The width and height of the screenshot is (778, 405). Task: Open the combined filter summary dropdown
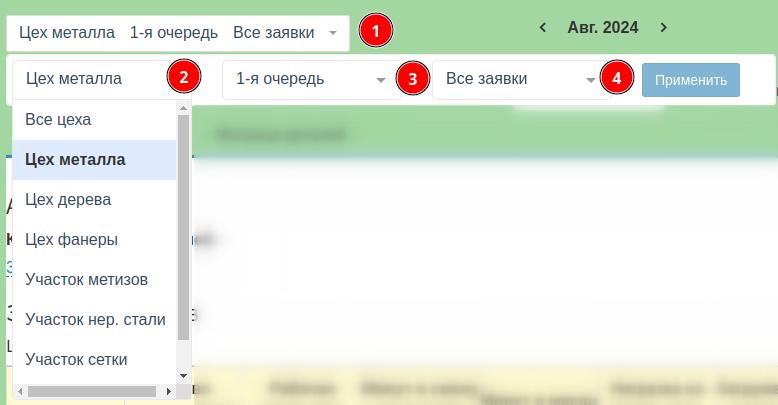click(x=178, y=33)
